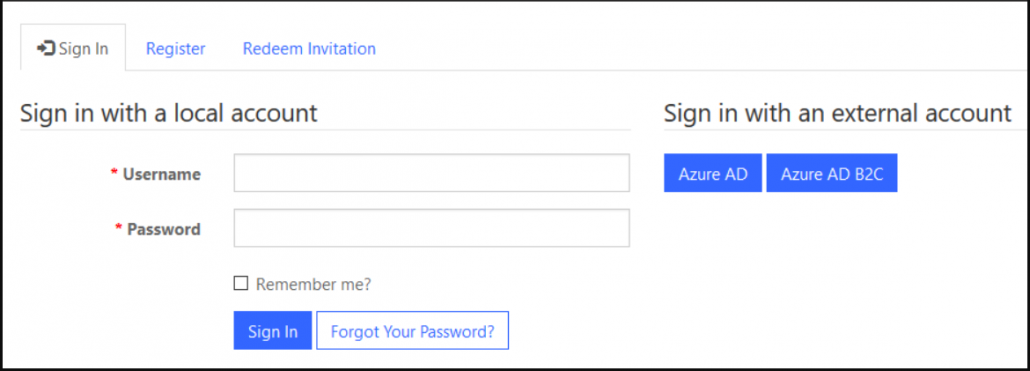Sign in using the Azure AD button

(x=713, y=173)
